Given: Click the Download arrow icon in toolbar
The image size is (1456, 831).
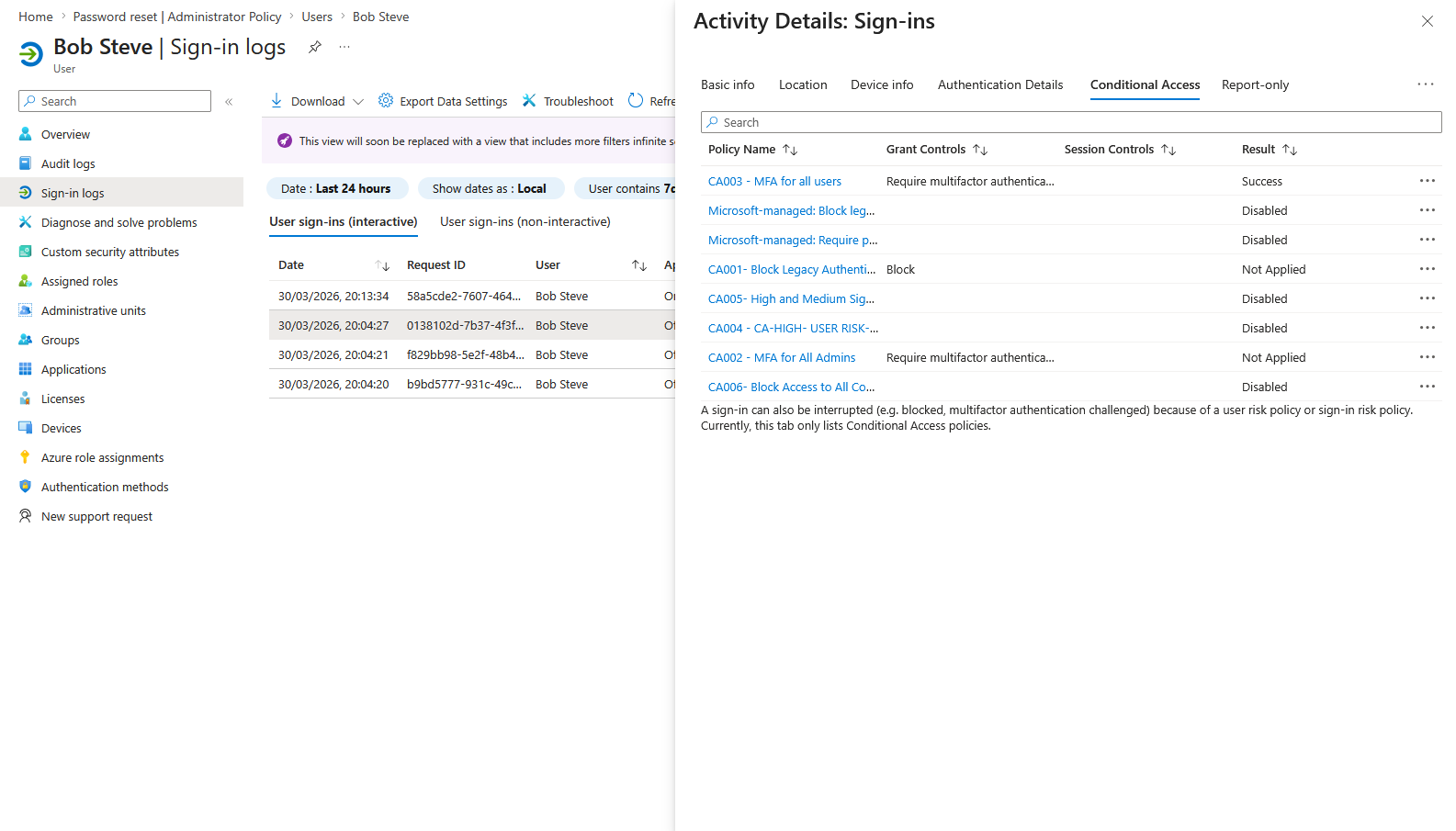Looking at the screenshot, I should [277, 100].
